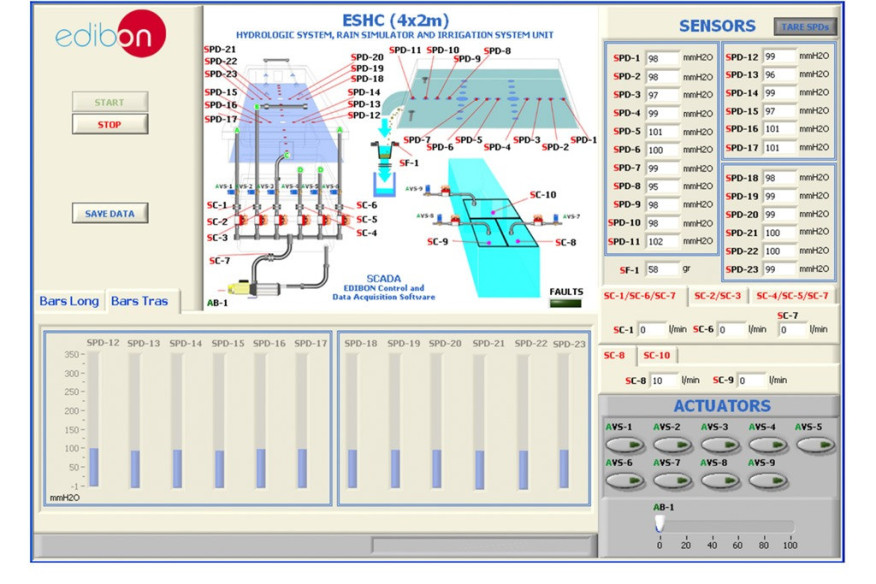
Task: Open the SC-2/SC-3 tab
Action: 717,296
